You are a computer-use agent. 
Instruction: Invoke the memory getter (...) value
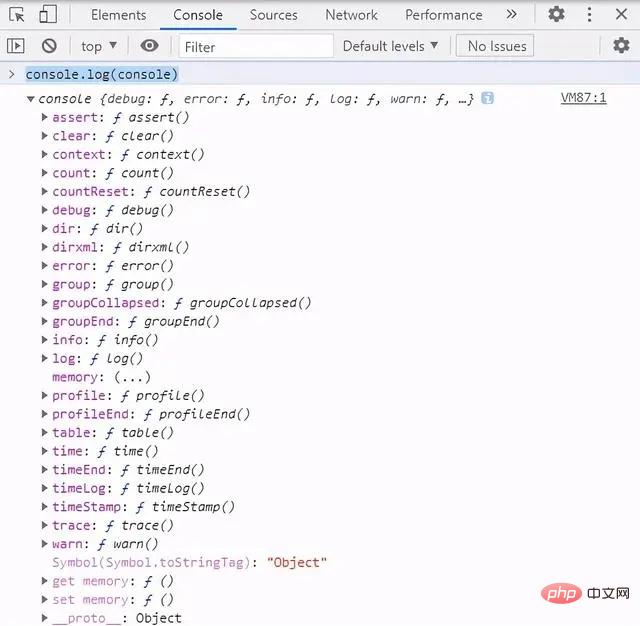coord(132,377)
